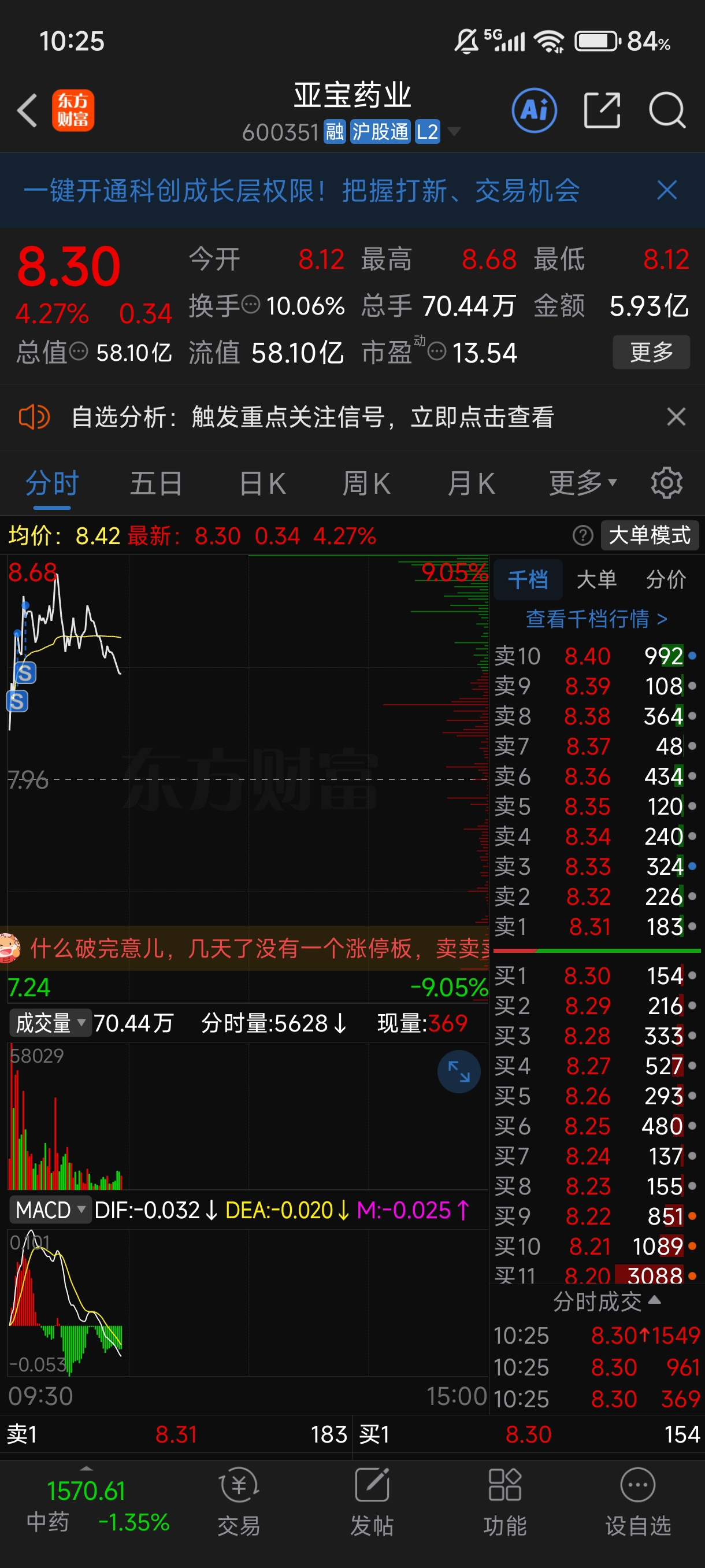Open the 发帖 post icon

[x=372, y=1502]
